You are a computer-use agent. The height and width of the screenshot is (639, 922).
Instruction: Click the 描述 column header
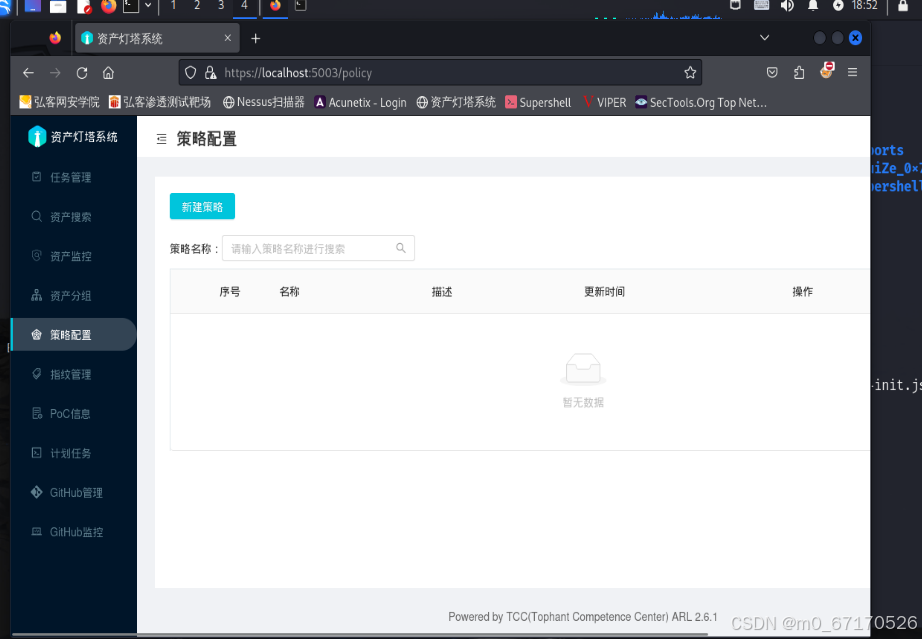tap(442, 292)
